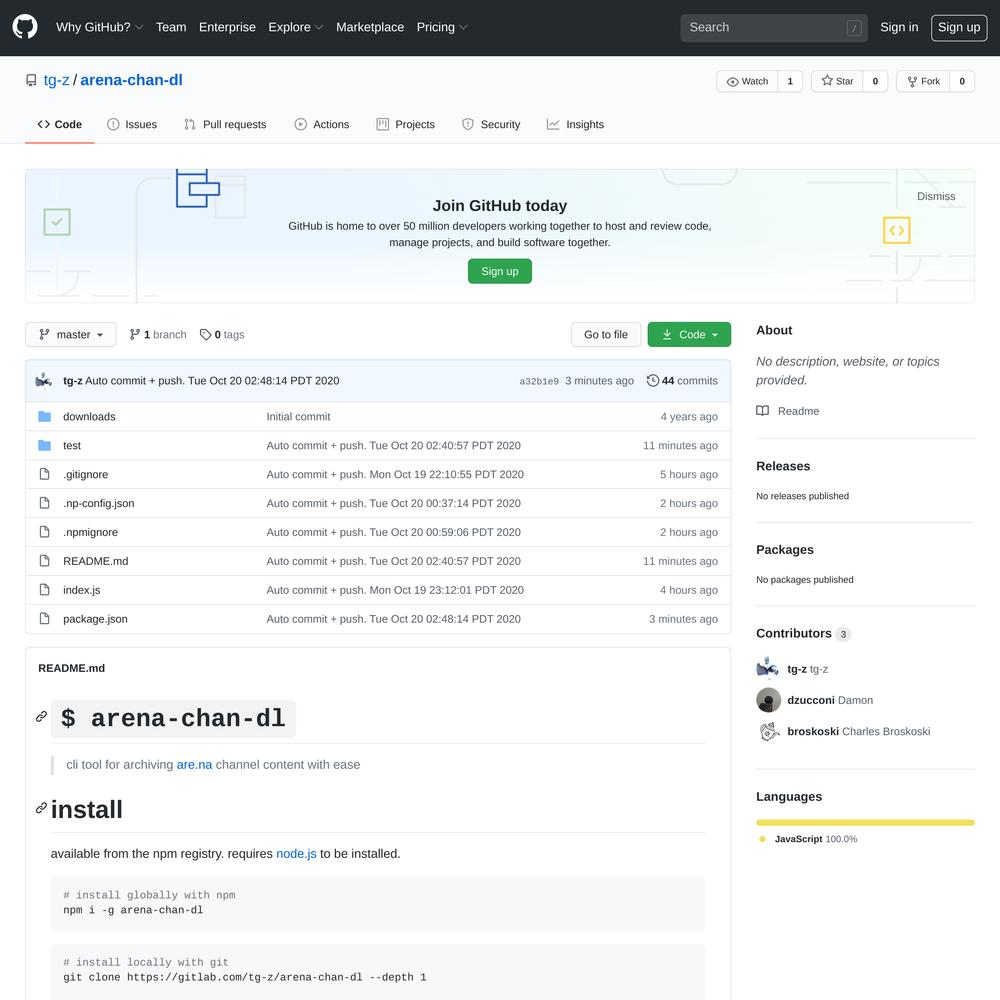Click the JavaScript 100.0% language entry

(809, 839)
